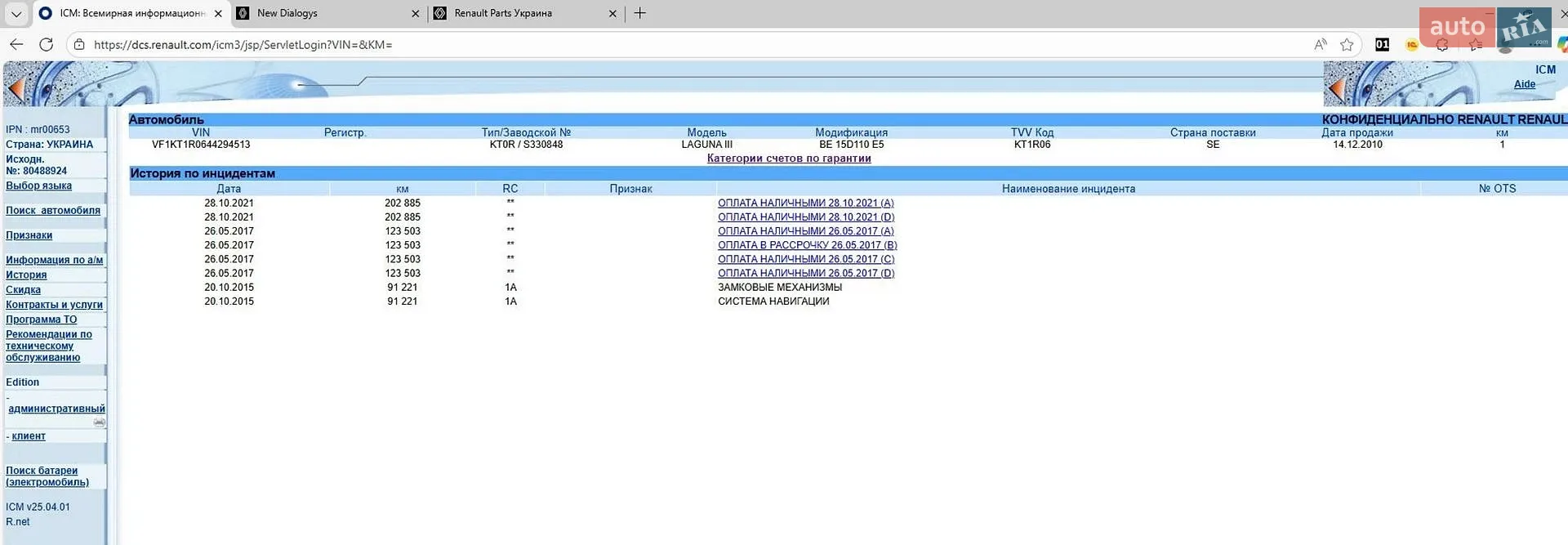The image size is (1568, 545).
Task: Open Поиск автомобиля vehicle search
Action: click(53, 210)
